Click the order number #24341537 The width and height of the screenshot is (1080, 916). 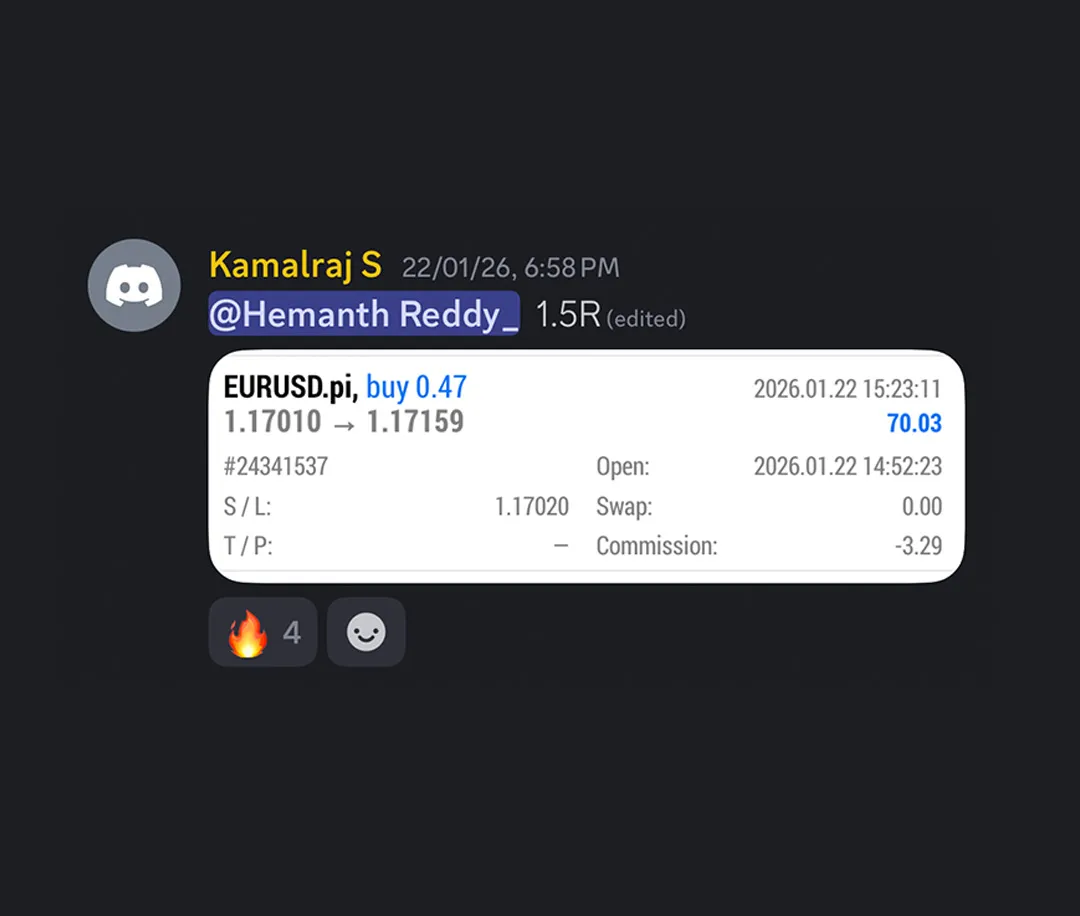[x=276, y=466]
